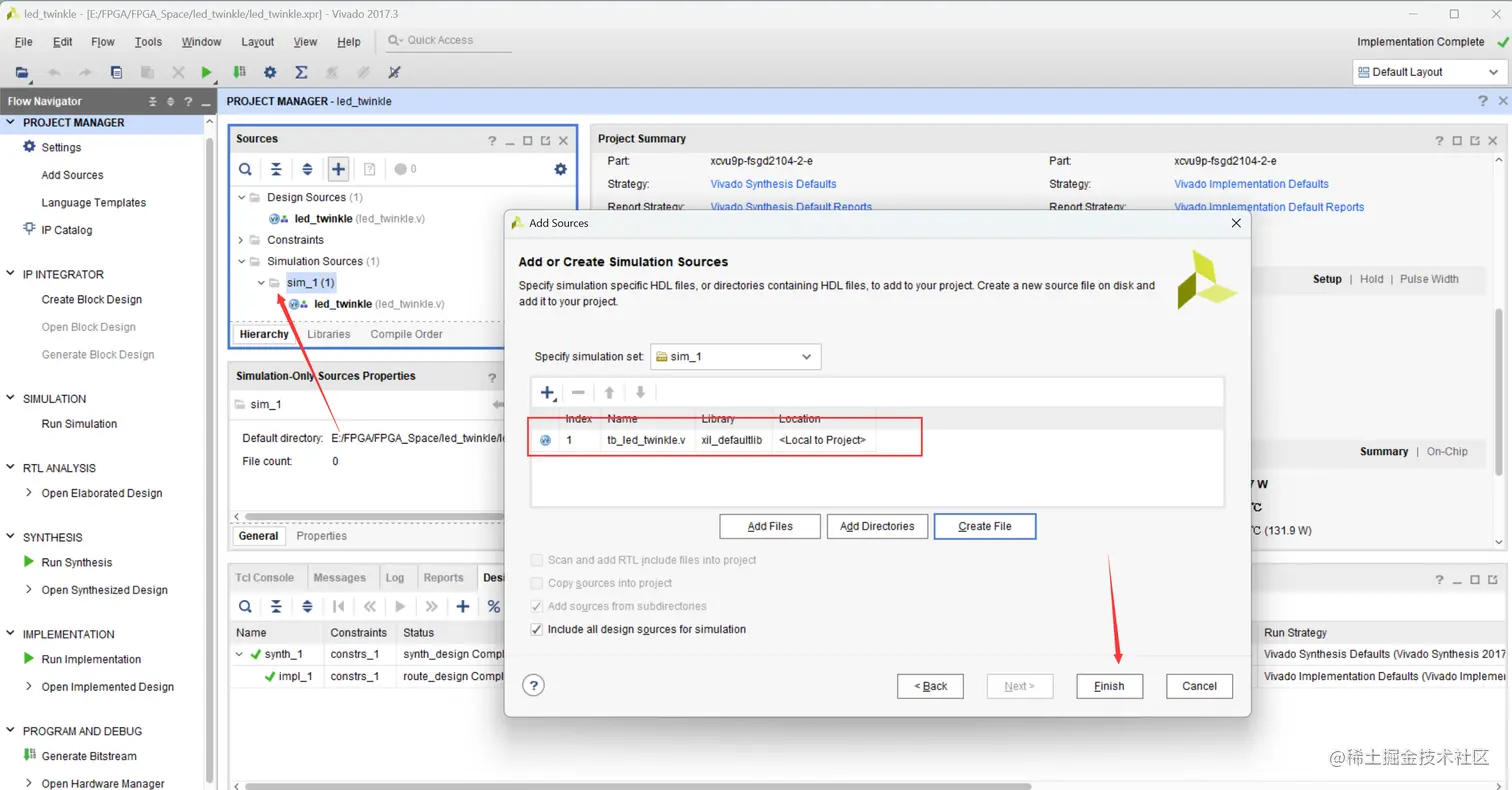
Task: Open the Flow menu
Action: [103, 42]
